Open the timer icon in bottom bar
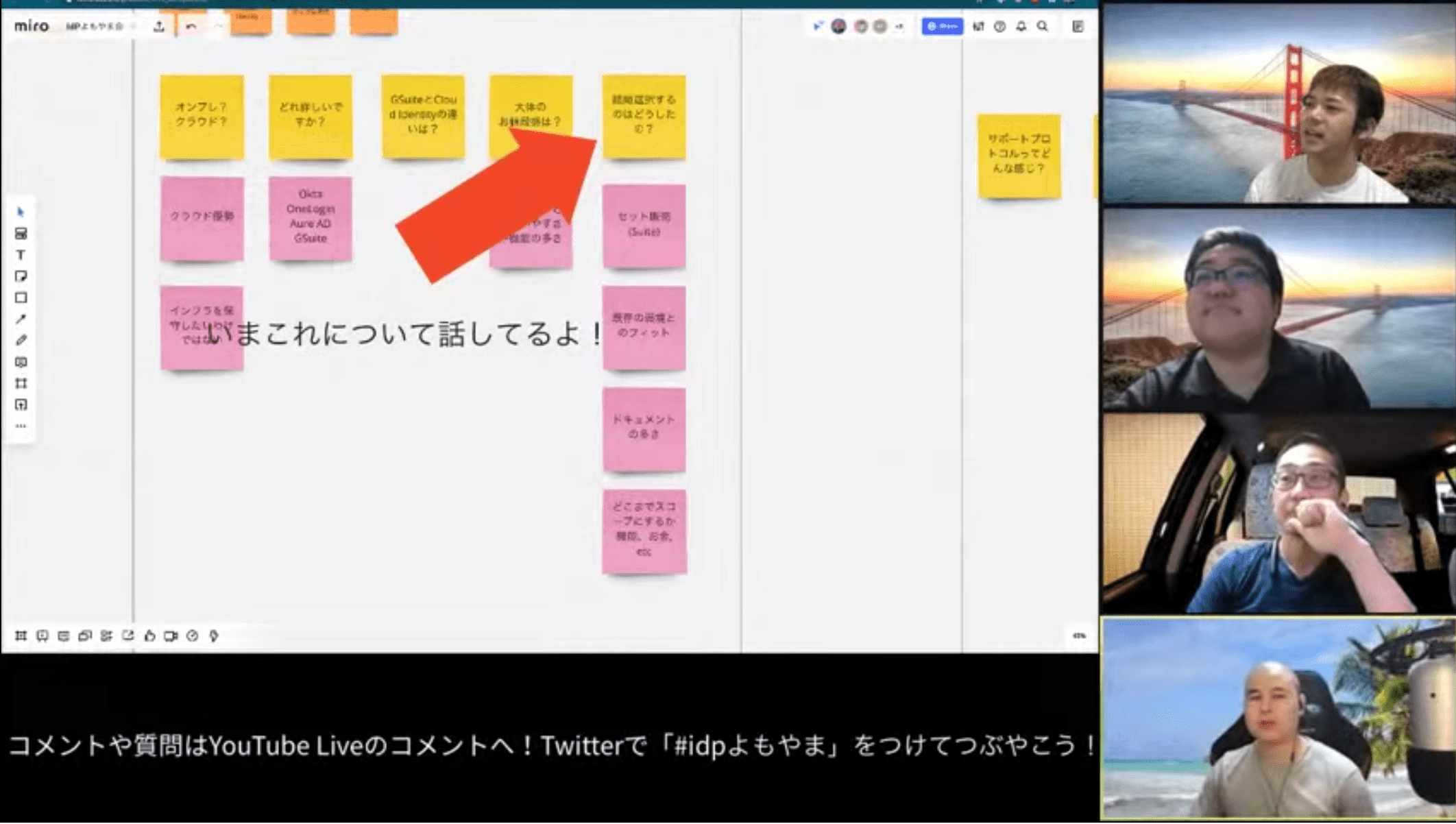 coord(193,636)
